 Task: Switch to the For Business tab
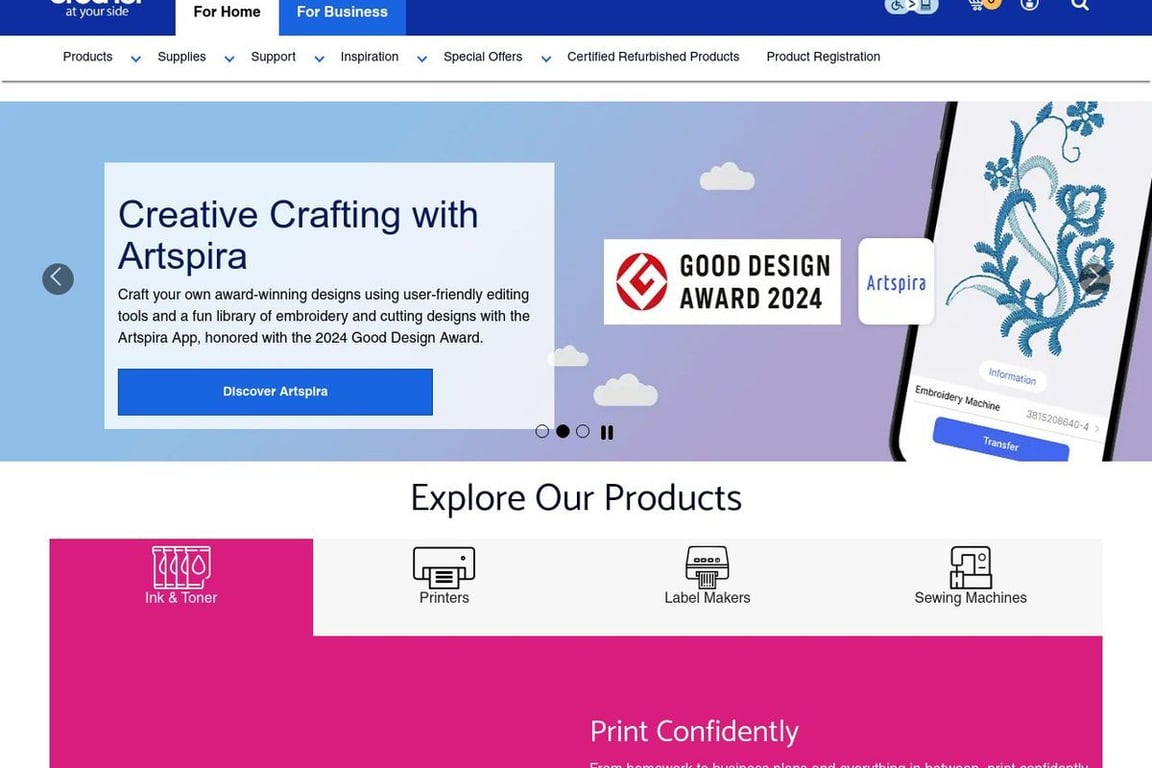coord(342,12)
